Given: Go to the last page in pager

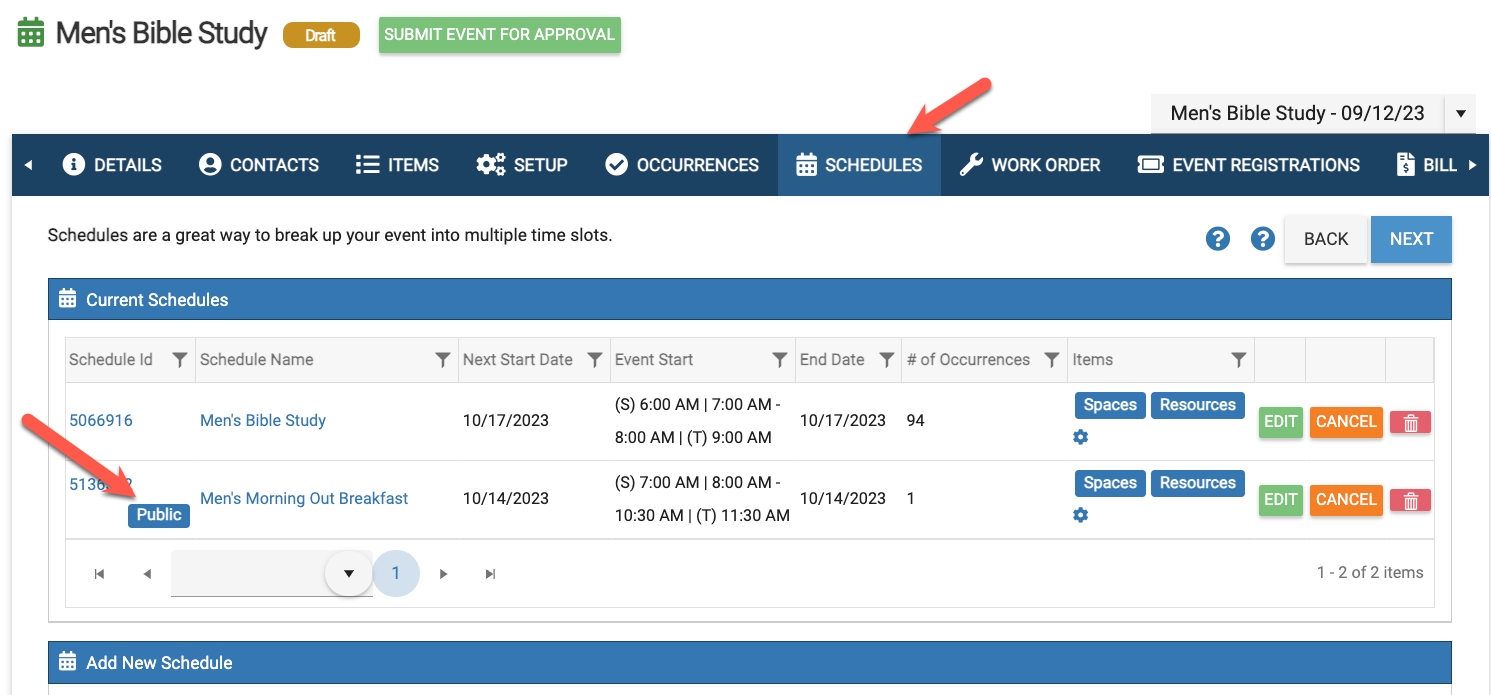Looking at the screenshot, I should coord(490,574).
